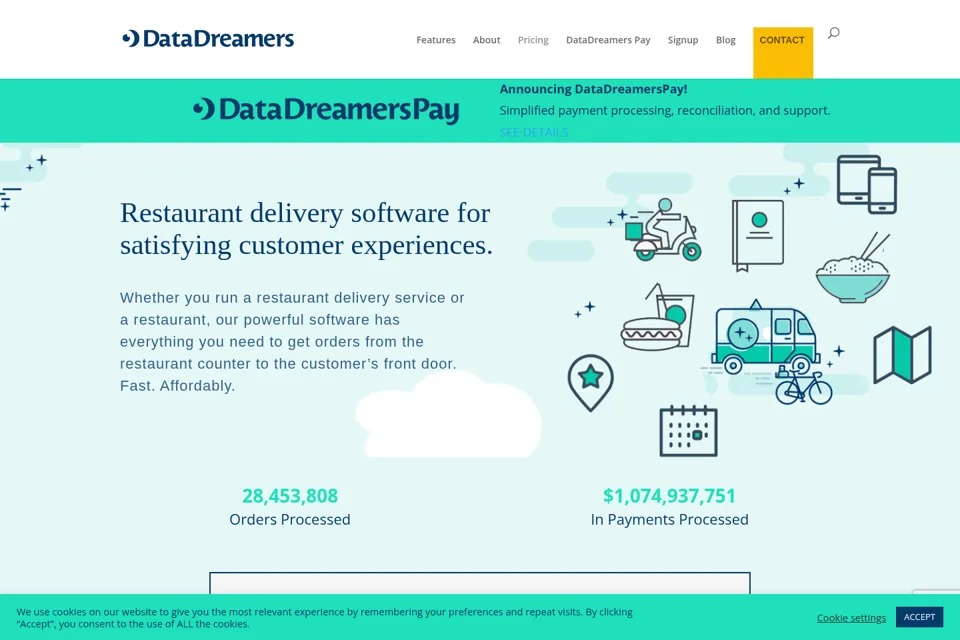Click the 'In Payments Processed' label
This screenshot has width=960, height=640.
click(669, 519)
